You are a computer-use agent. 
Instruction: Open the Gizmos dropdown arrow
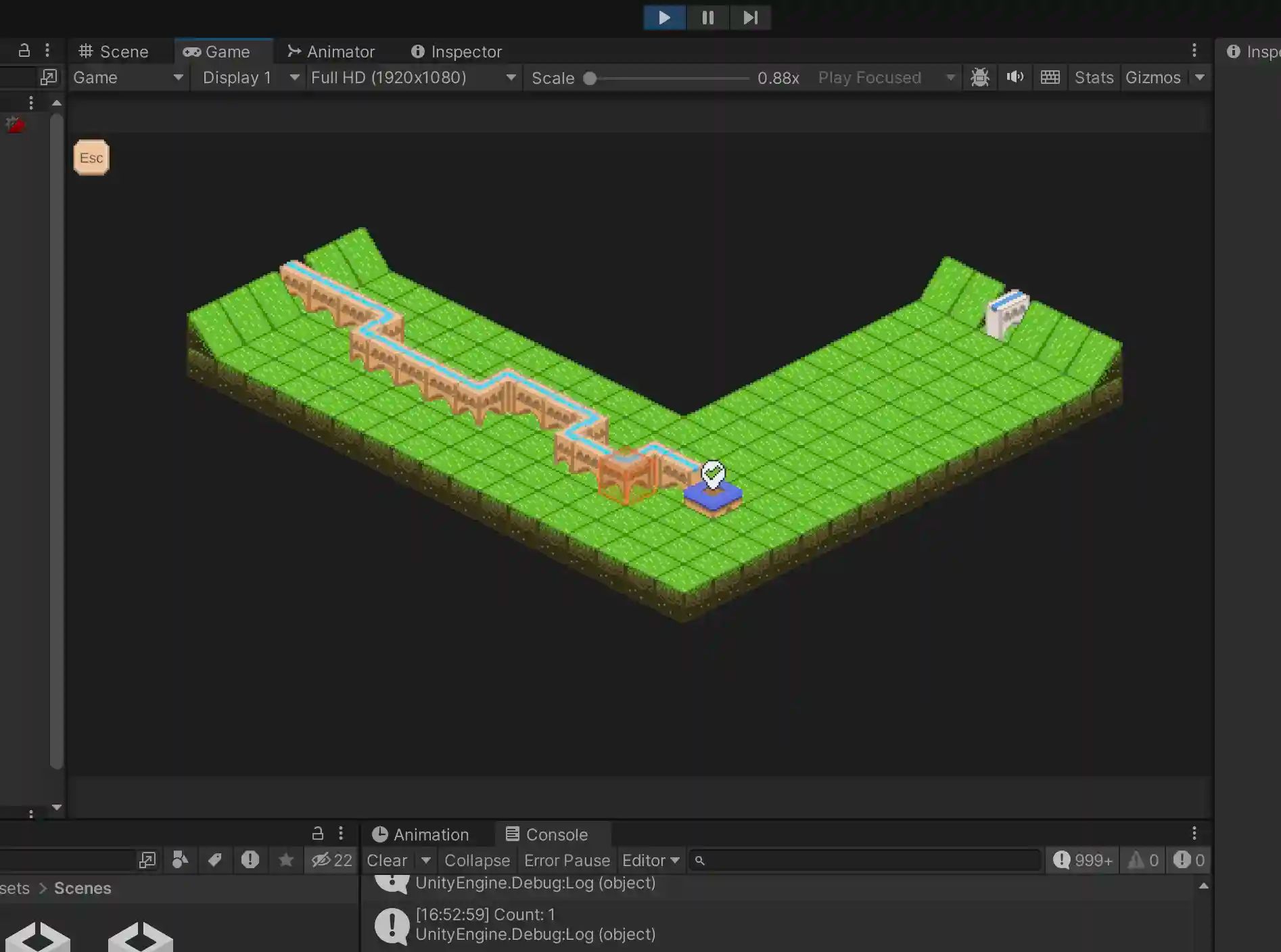1199,78
